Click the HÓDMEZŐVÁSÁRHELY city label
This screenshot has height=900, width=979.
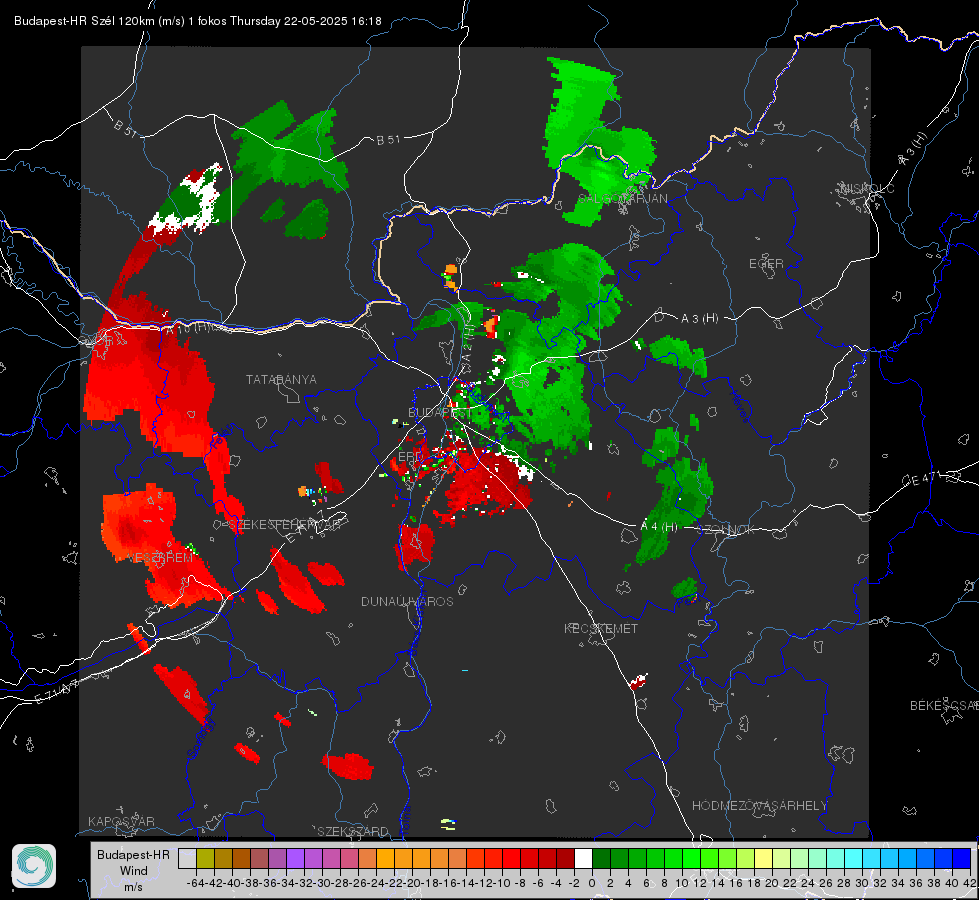[x=759, y=806]
